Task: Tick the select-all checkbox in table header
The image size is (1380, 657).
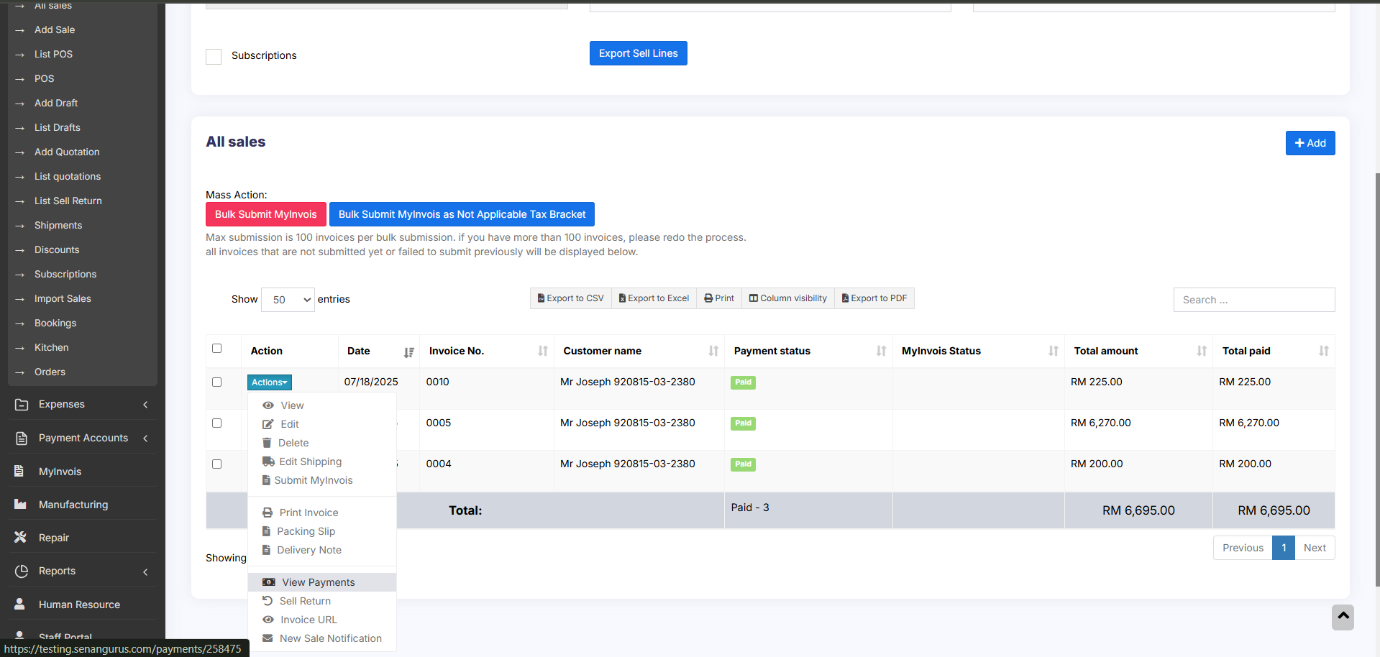Action: [217, 349]
